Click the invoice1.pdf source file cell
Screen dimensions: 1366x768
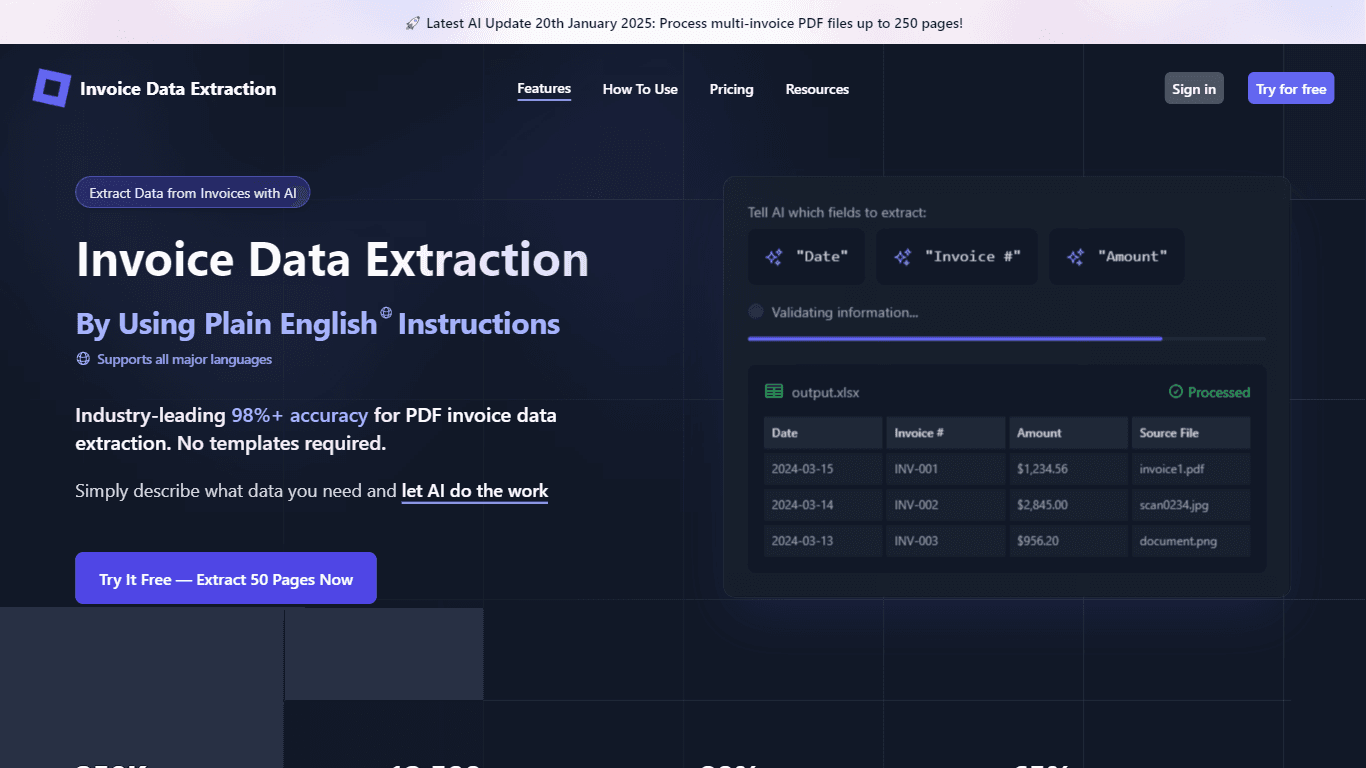(1191, 469)
